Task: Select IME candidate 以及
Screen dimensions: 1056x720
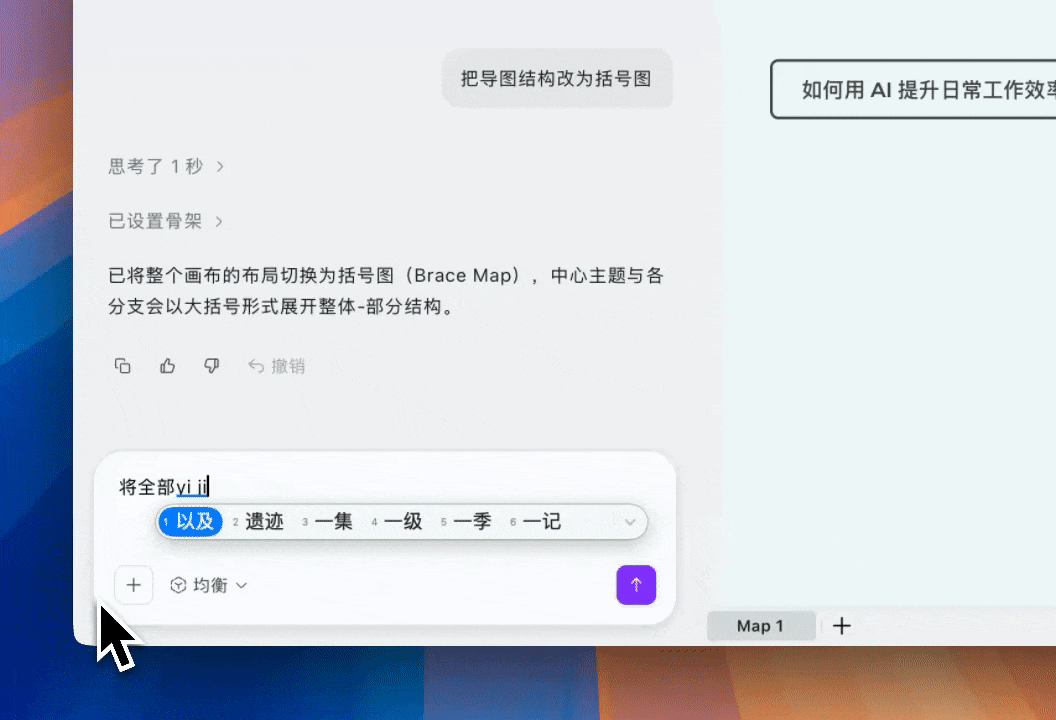Action: pyautogui.click(x=190, y=521)
